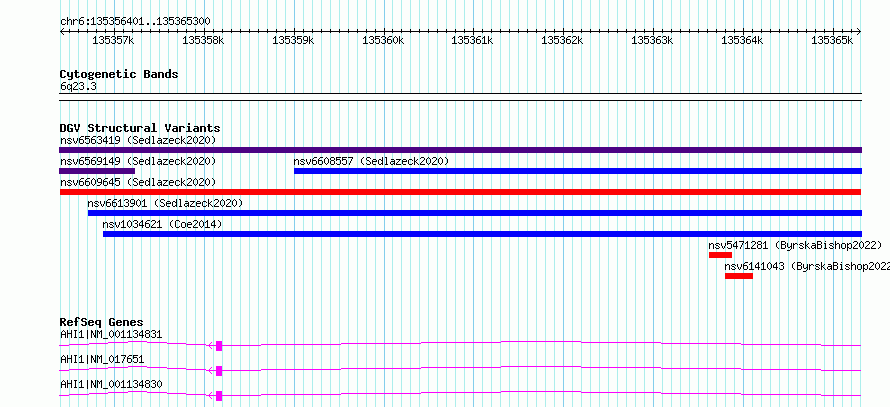
Task: Click the 135362k ruler position
Action: (563, 40)
